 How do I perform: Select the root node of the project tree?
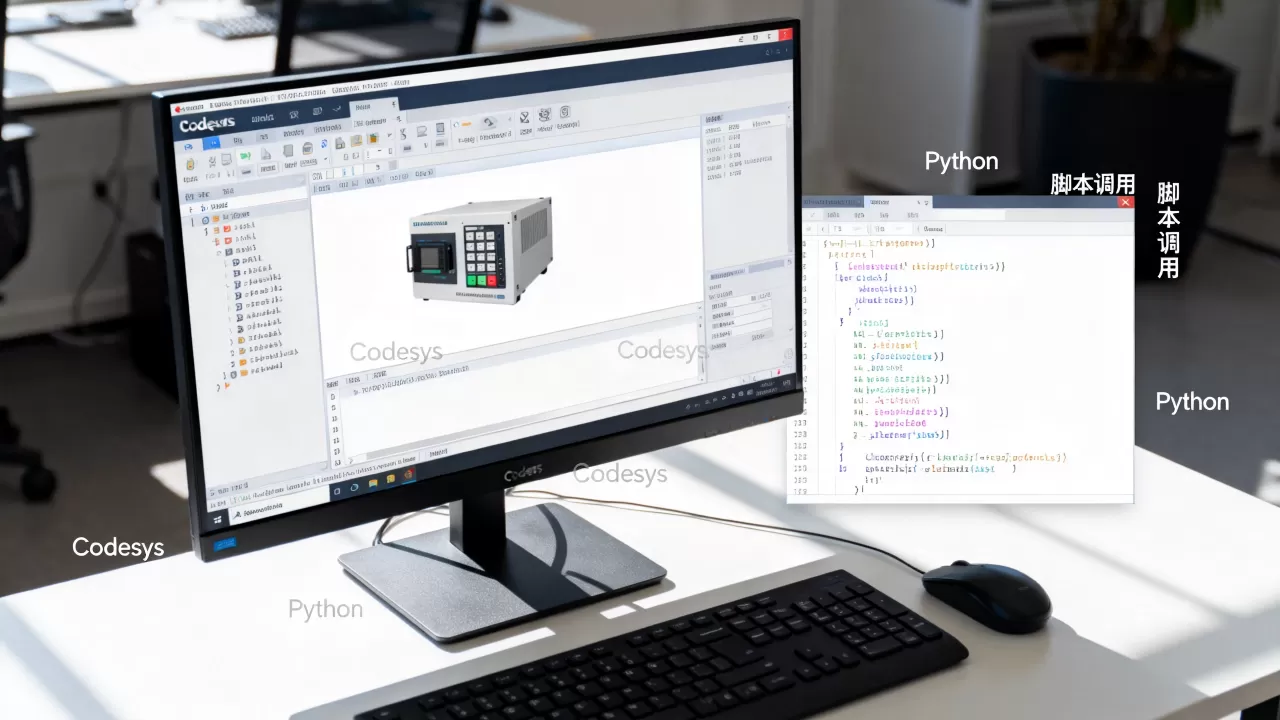(x=226, y=217)
